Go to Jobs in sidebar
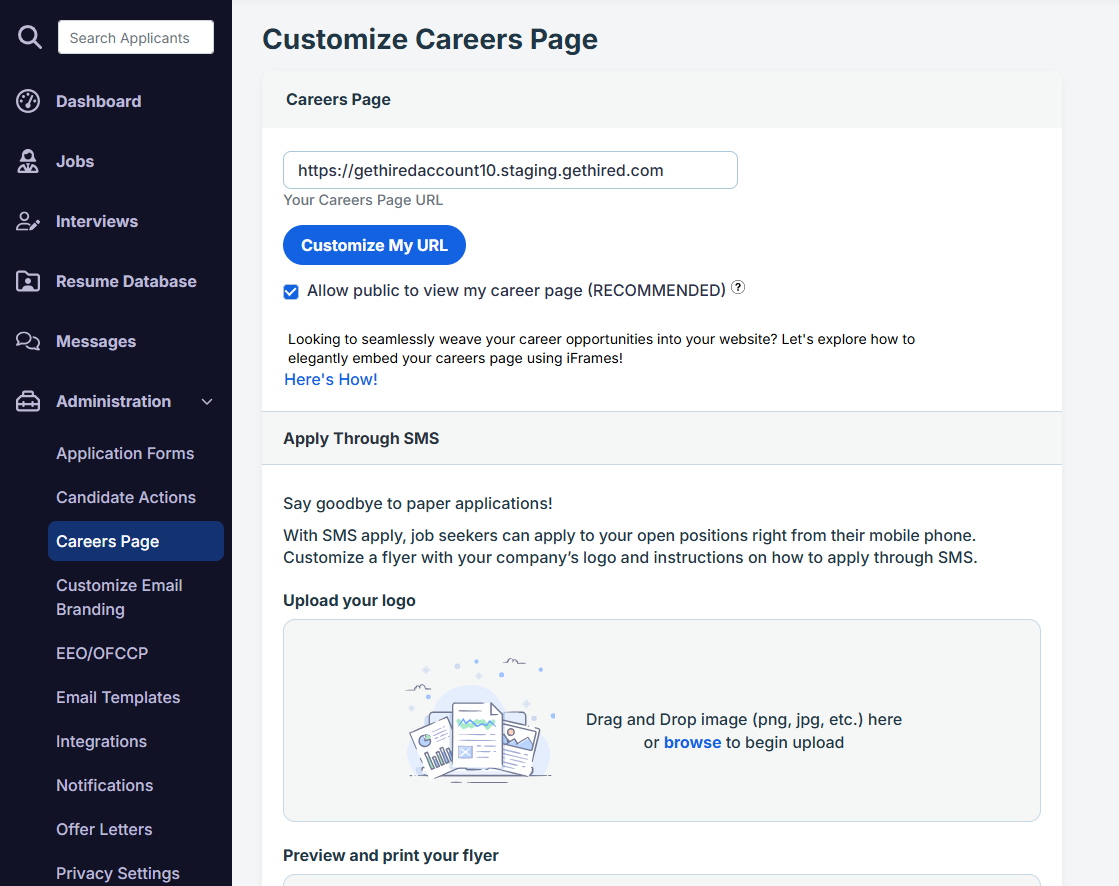The width and height of the screenshot is (1119, 886). click(x=75, y=161)
